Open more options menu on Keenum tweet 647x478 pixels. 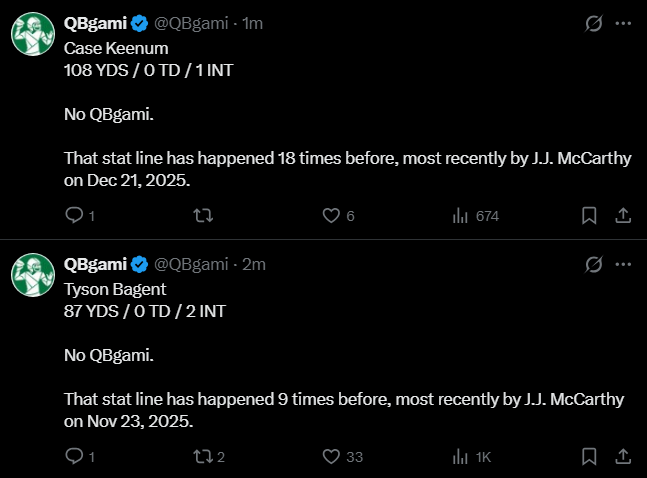coord(623,24)
